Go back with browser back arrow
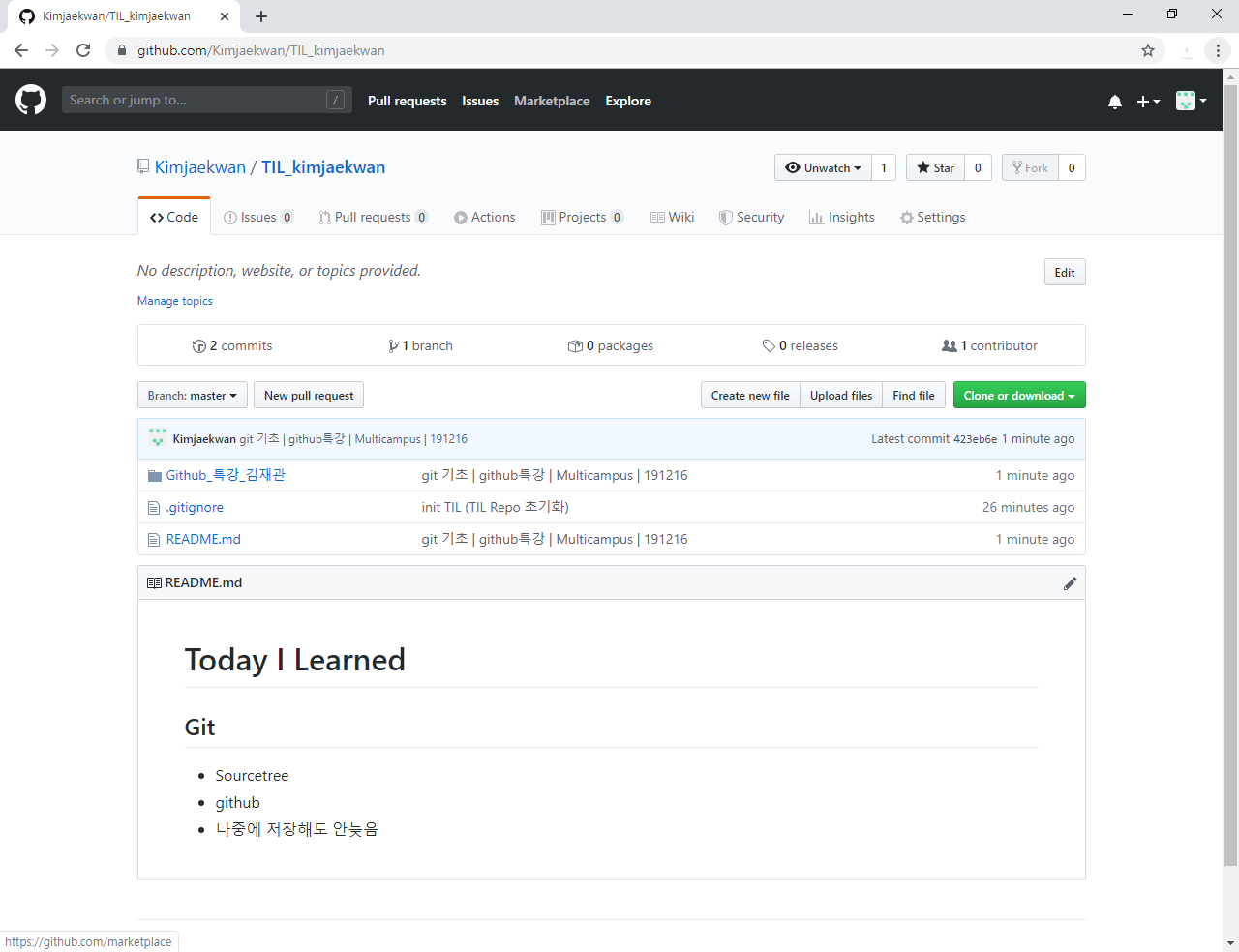 click(21, 50)
